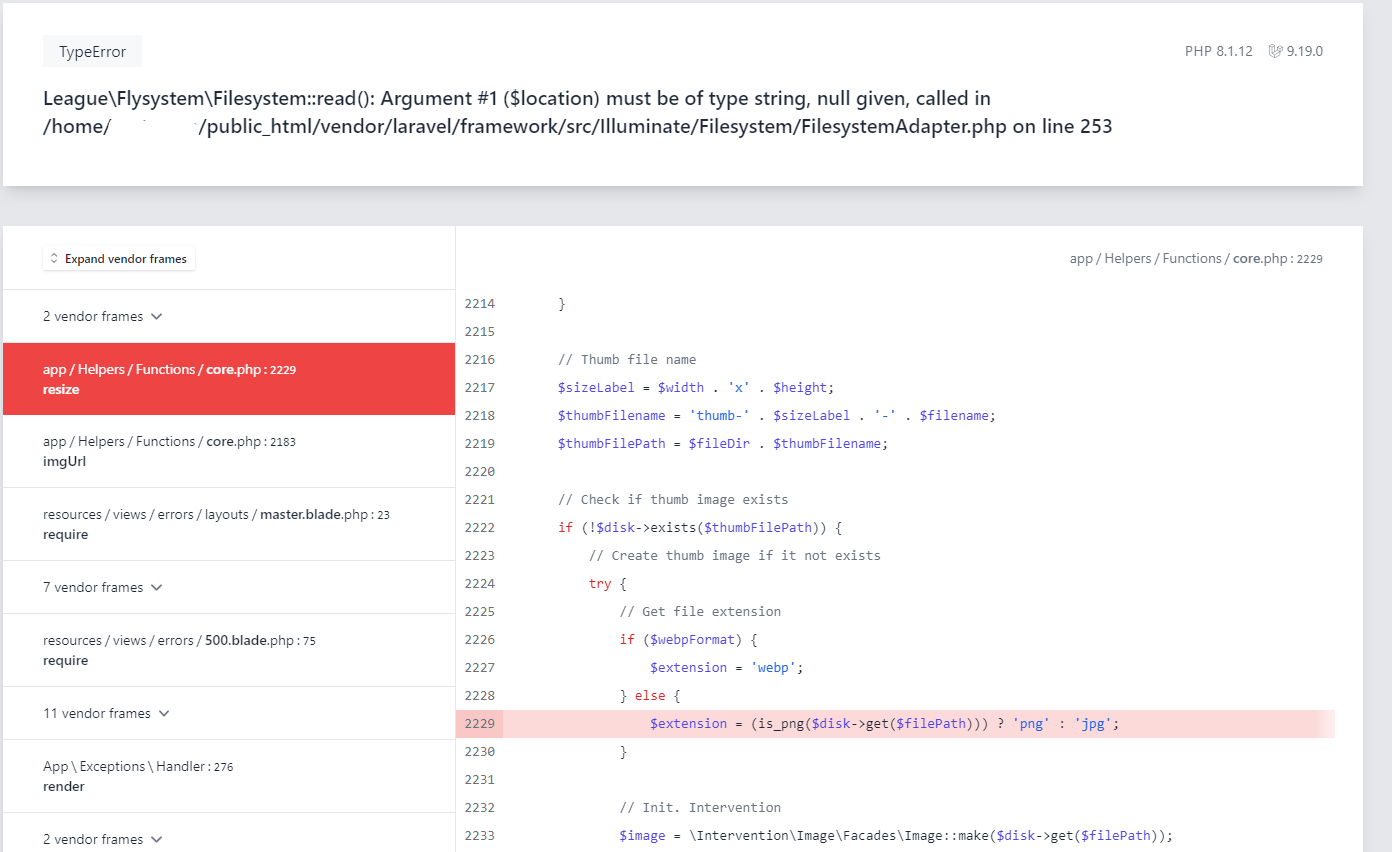Click the Laravel logo icon beside 9.19.0

(x=1275, y=51)
